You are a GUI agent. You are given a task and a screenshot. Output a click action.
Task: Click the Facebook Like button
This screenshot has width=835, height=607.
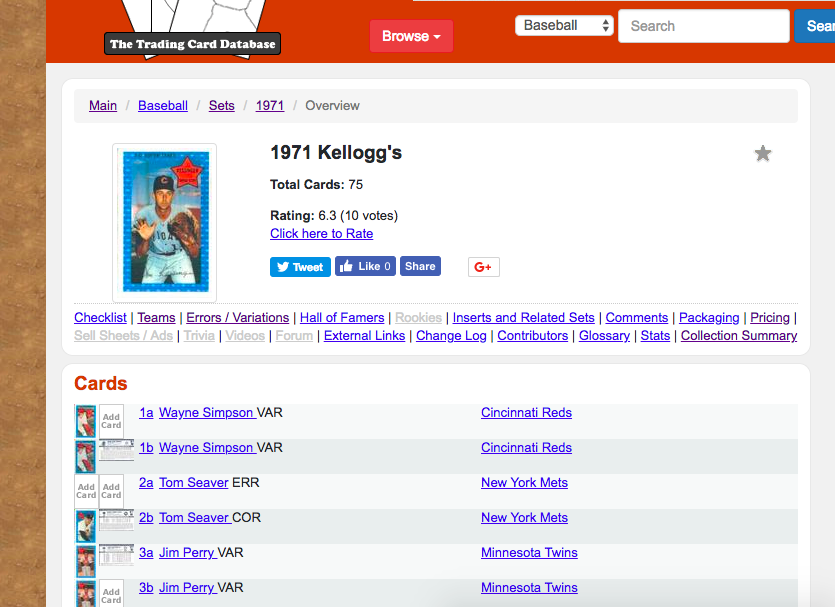click(x=365, y=266)
